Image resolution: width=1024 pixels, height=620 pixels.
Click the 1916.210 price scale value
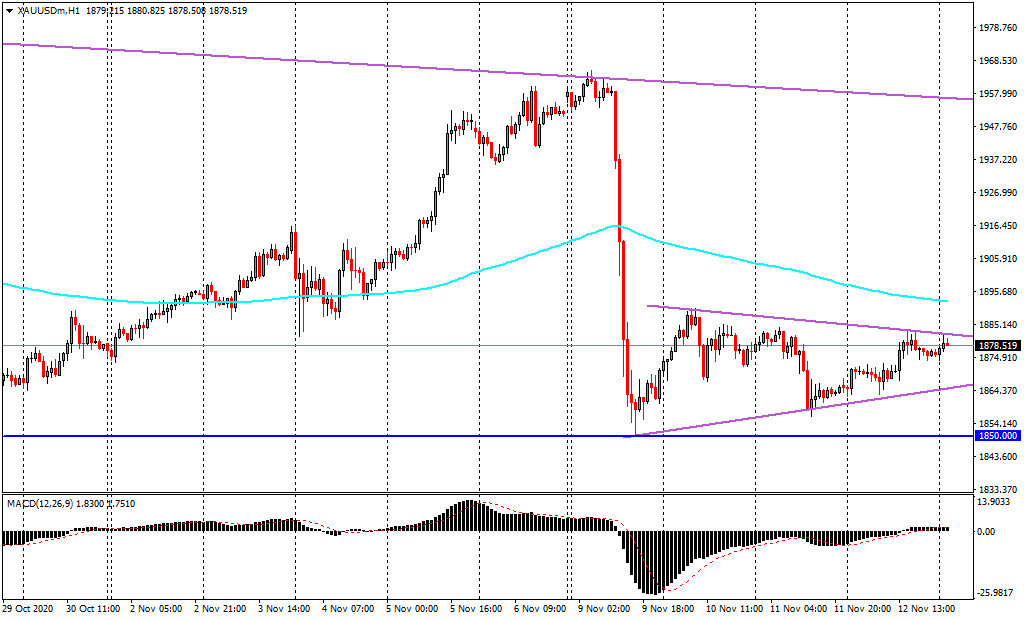click(999, 226)
